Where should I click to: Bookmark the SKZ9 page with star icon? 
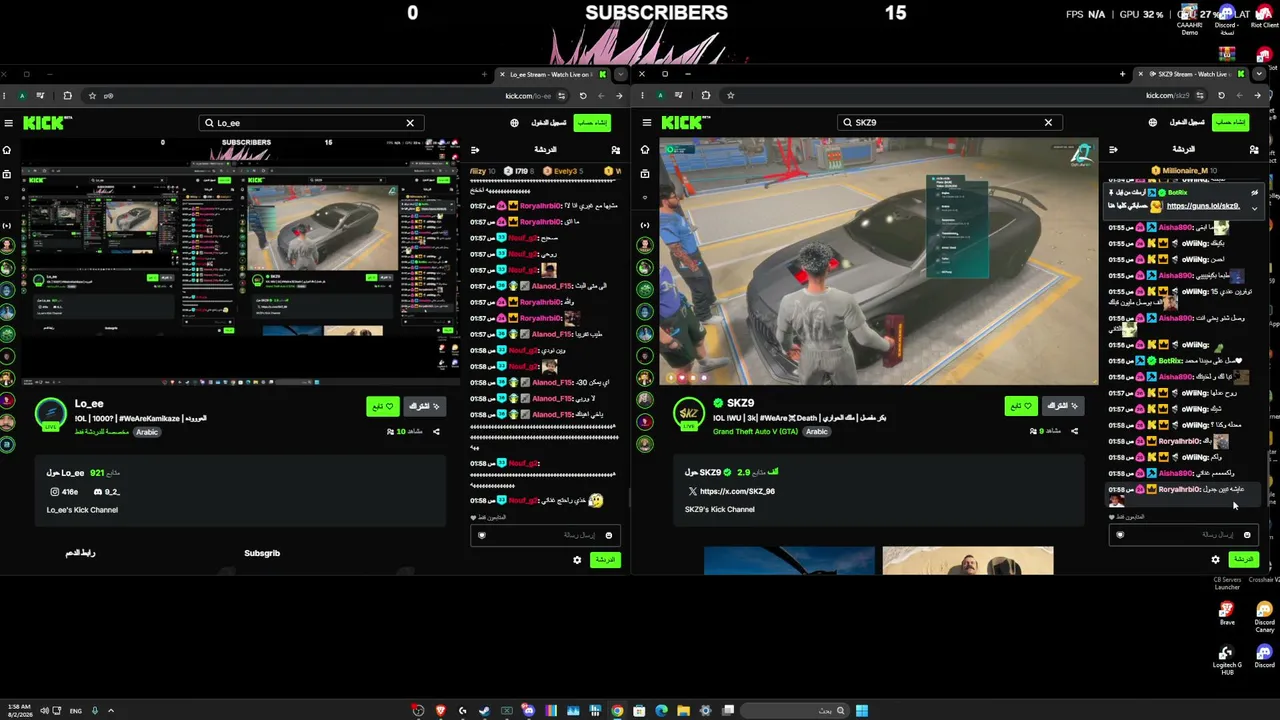click(x=730, y=96)
